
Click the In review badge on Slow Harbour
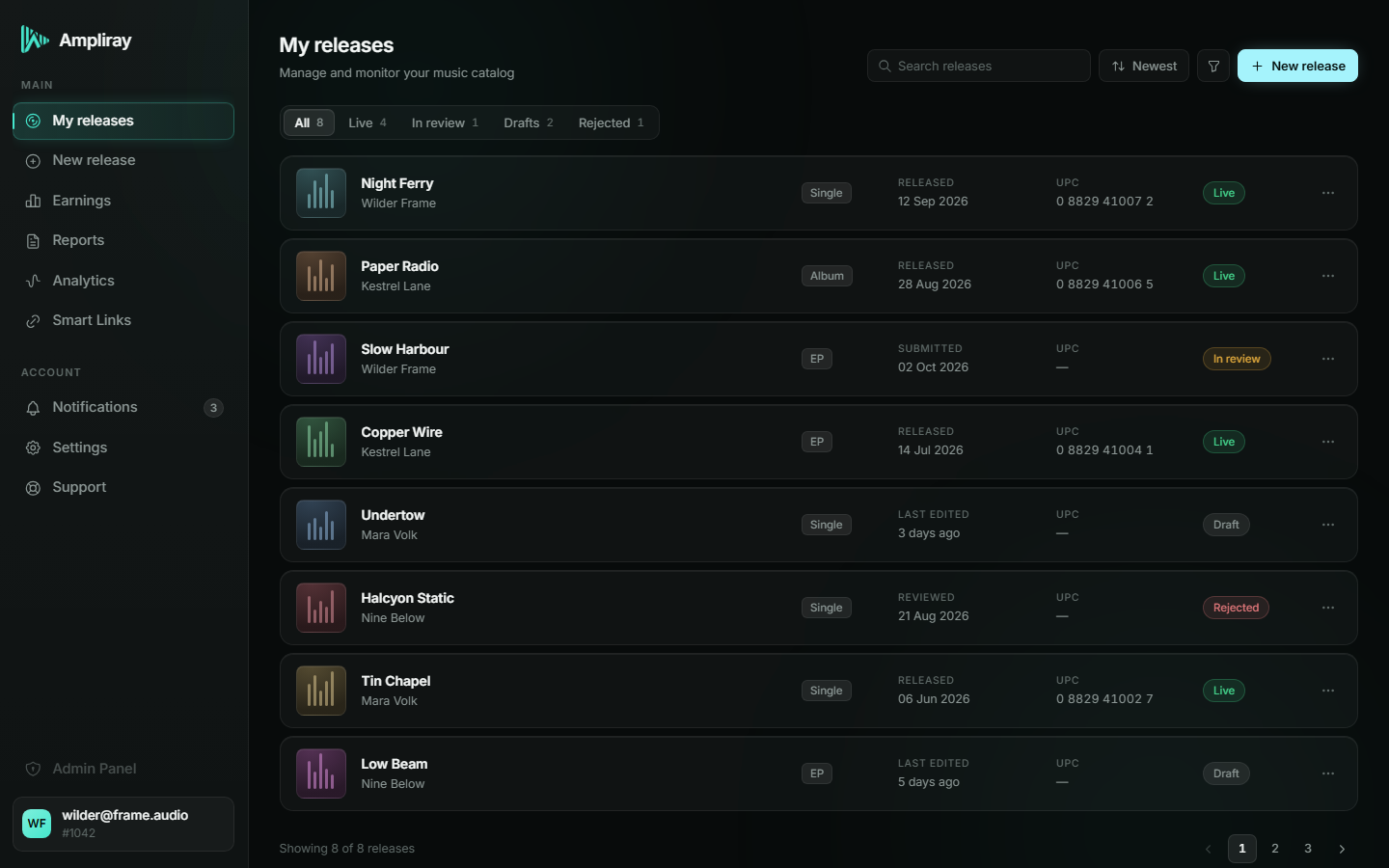tap(1237, 359)
